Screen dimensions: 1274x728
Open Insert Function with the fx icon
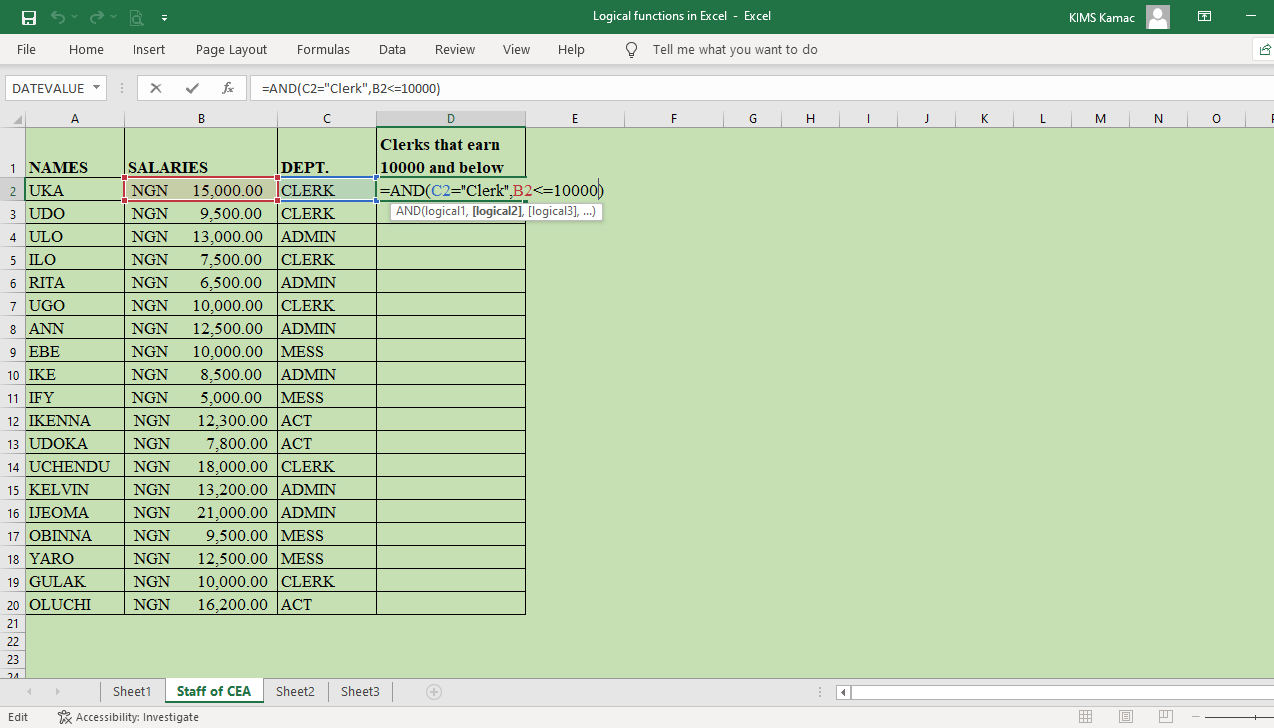227,88
